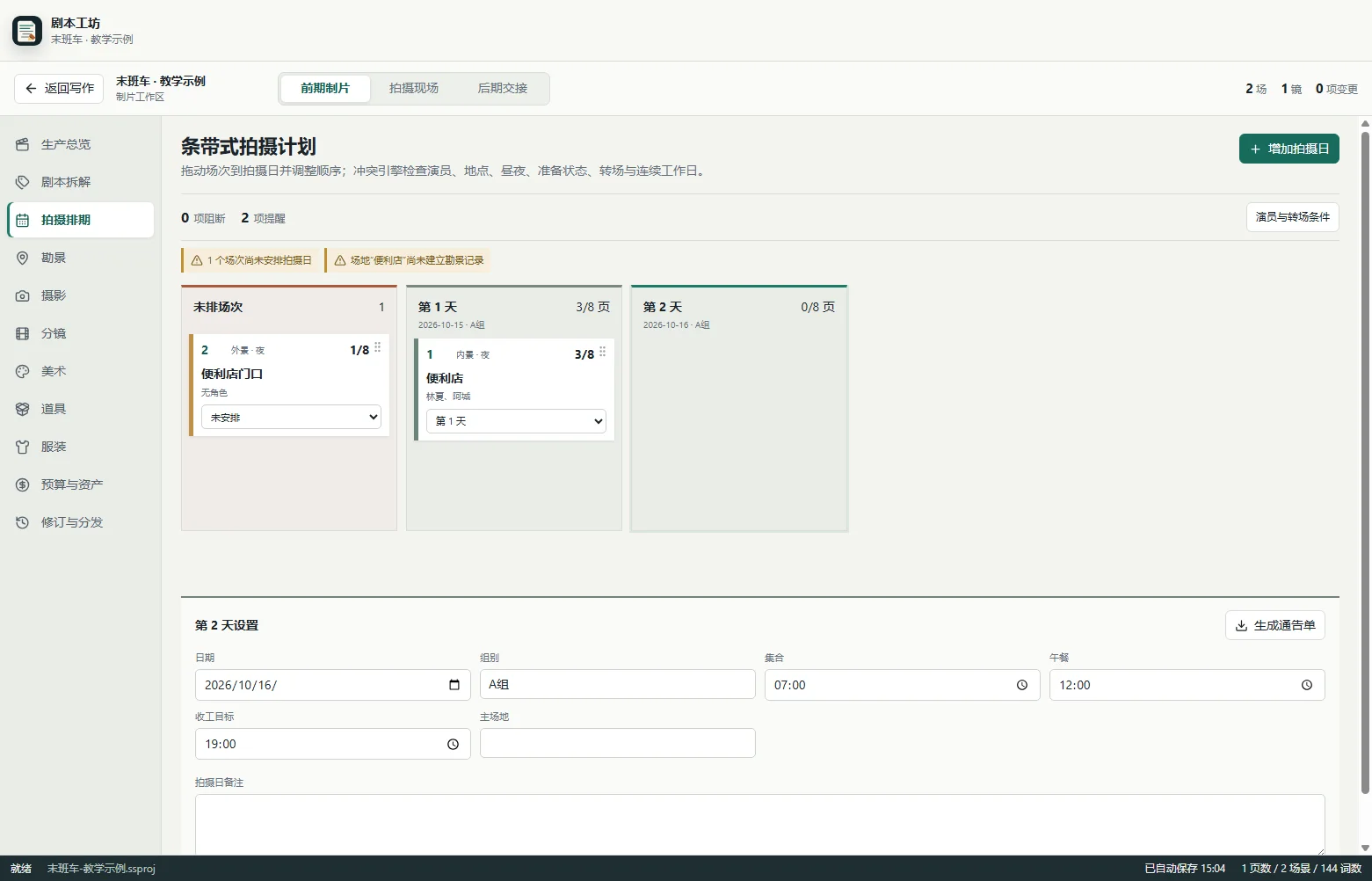Switch to the 后期交接 tab
1372x881 pixels.
pyautogui.click(x=503, y=88)
